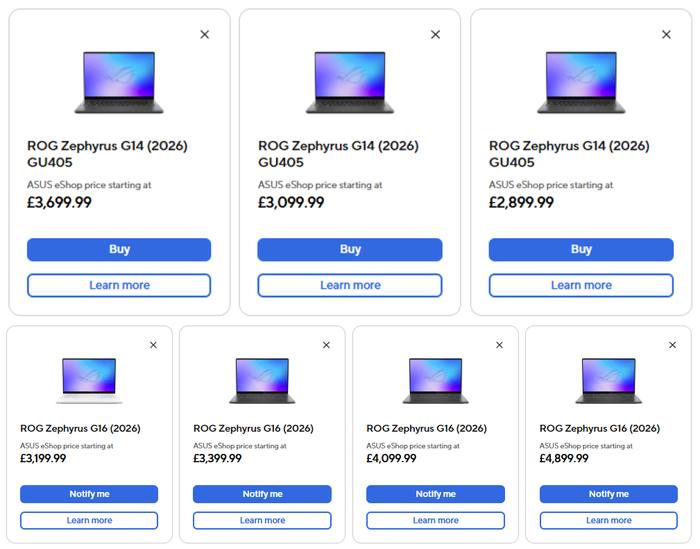Close the £2,899.99 Zephyrus G14 card

[666, 34]
